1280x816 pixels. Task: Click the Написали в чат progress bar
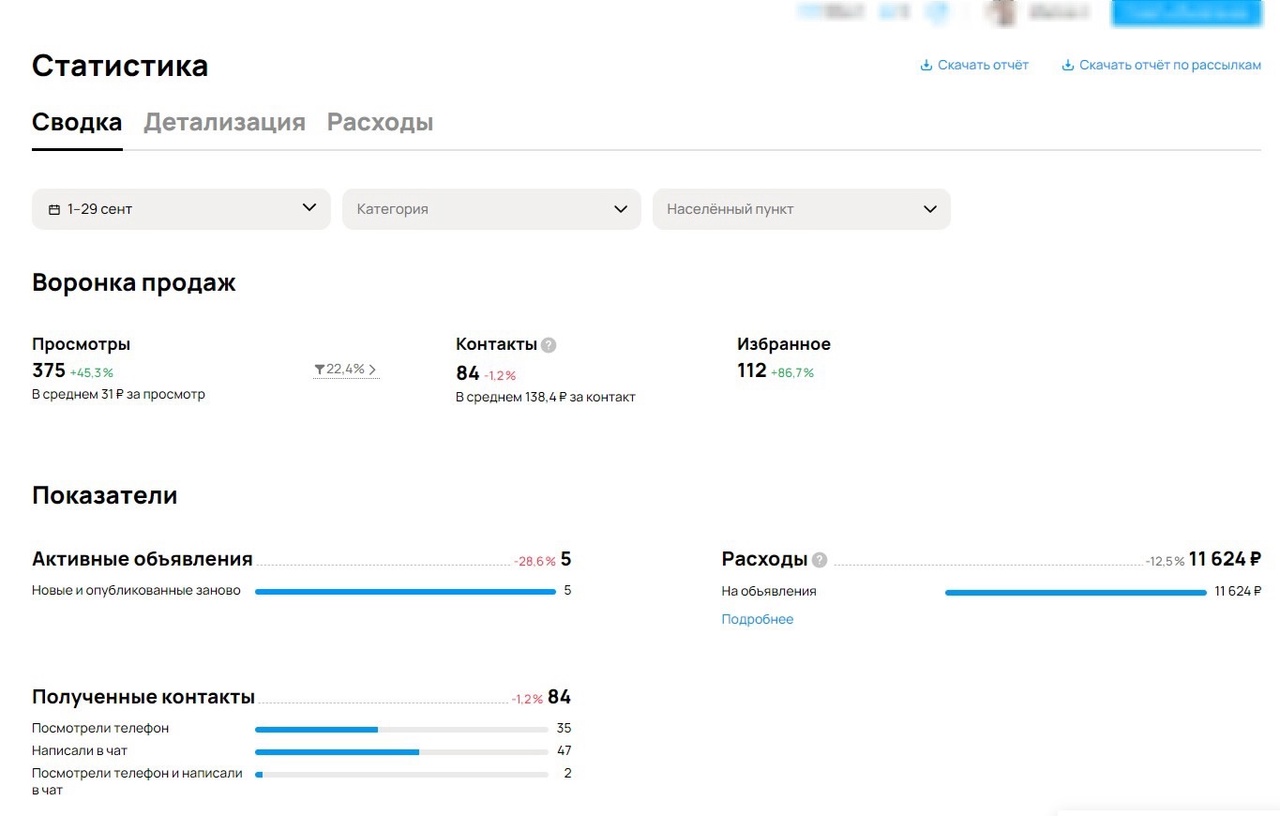click(401, 751)
